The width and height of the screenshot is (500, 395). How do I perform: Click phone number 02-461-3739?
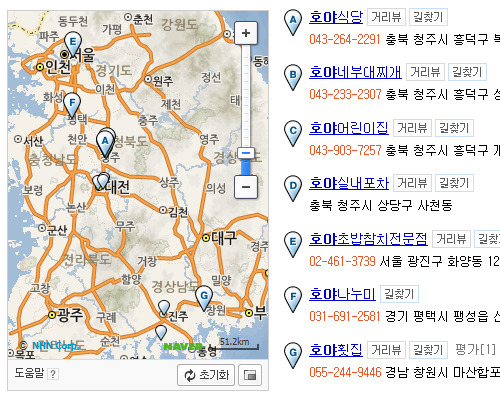pyautogui.click(x=342, y=261)
